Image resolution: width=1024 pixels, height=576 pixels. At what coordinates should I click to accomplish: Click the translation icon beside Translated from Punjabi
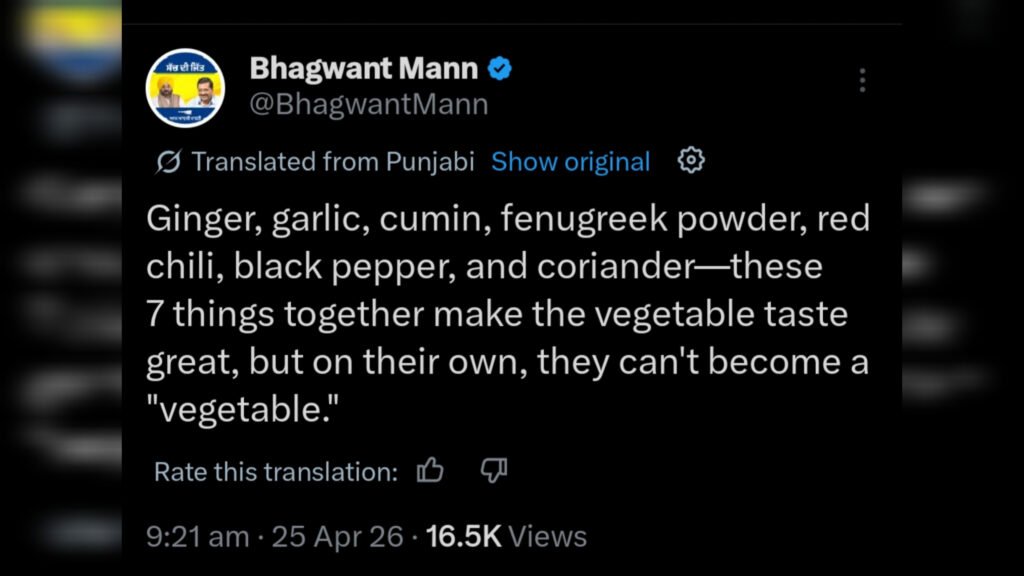tap(169, 162)
